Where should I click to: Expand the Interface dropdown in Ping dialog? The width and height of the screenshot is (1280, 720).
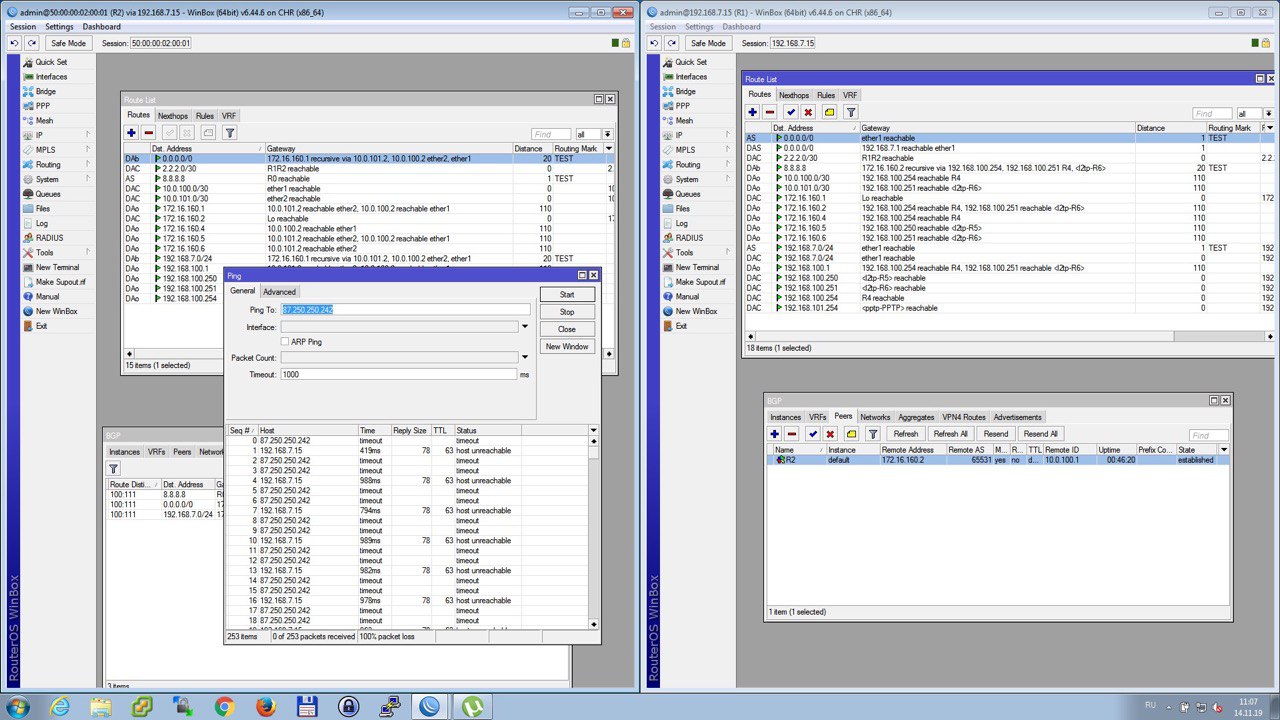click(525, 326)
